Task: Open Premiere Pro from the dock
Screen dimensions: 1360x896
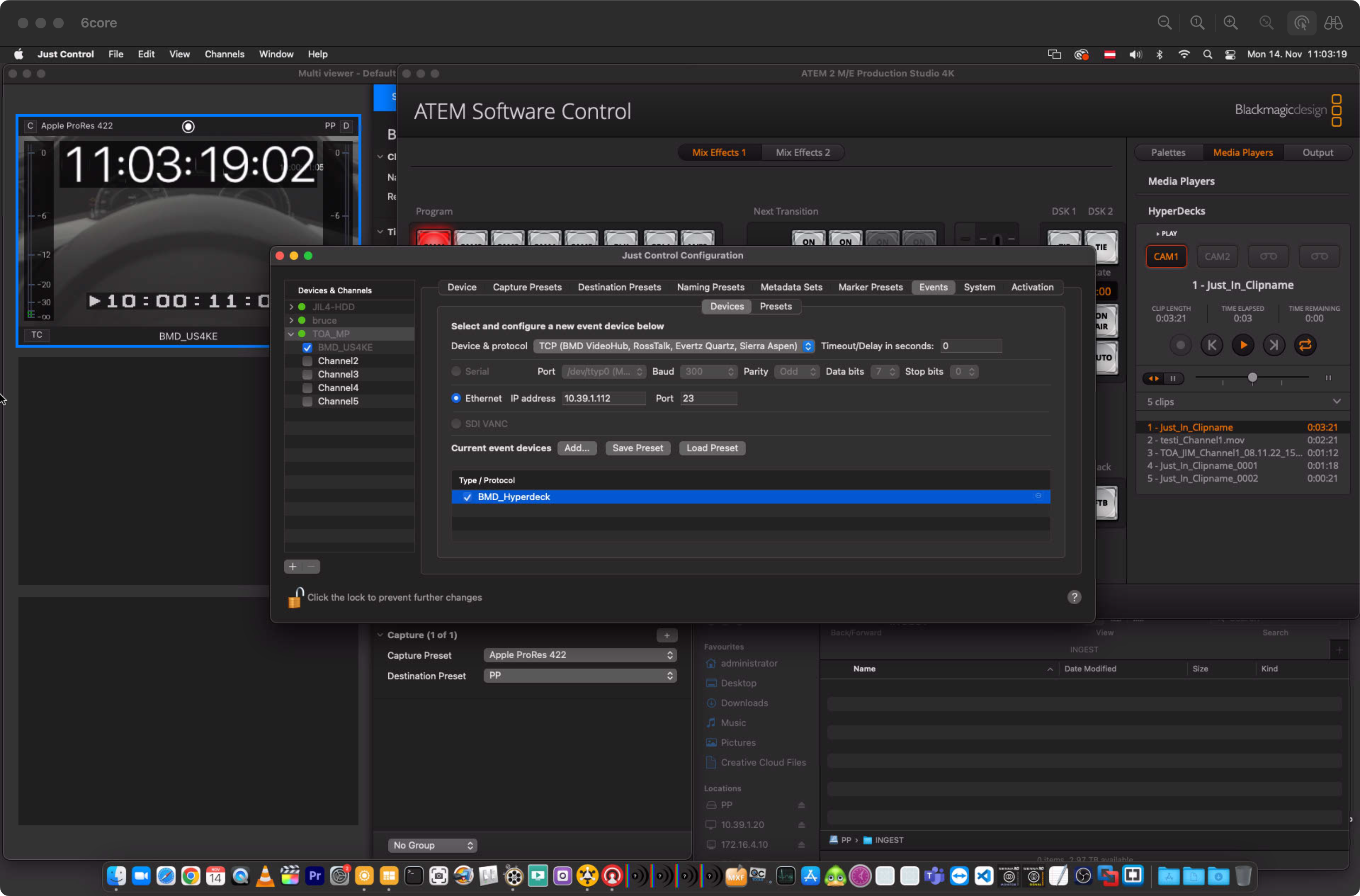Action: [314, 876]
